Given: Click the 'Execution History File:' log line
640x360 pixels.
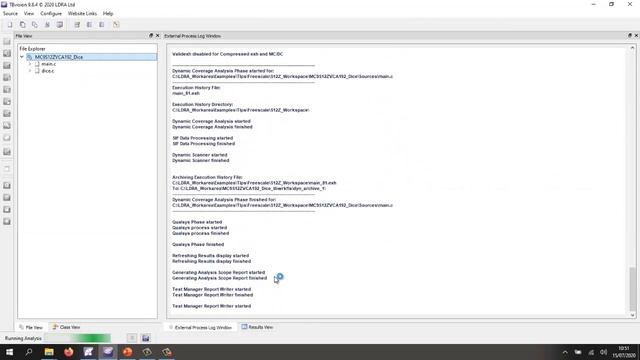Looking at the screenshot, I should click(x=196, y=88).
